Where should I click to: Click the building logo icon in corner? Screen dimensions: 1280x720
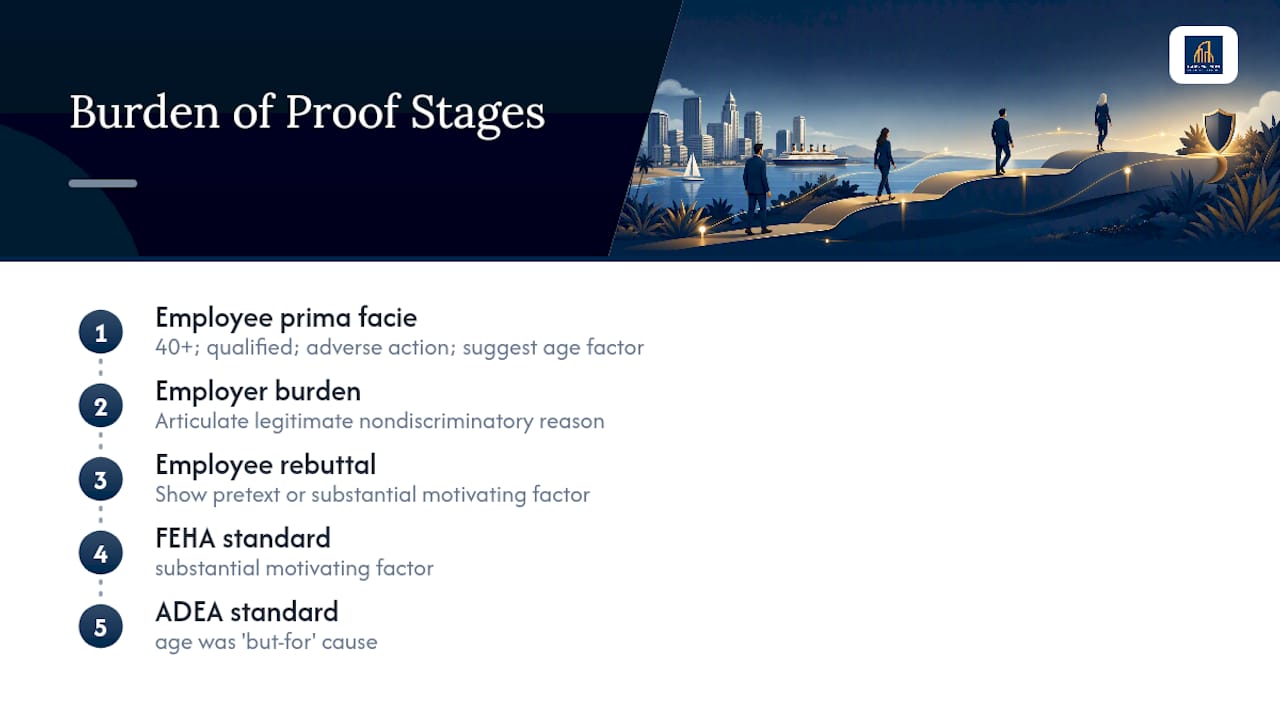coord(1203,55)
